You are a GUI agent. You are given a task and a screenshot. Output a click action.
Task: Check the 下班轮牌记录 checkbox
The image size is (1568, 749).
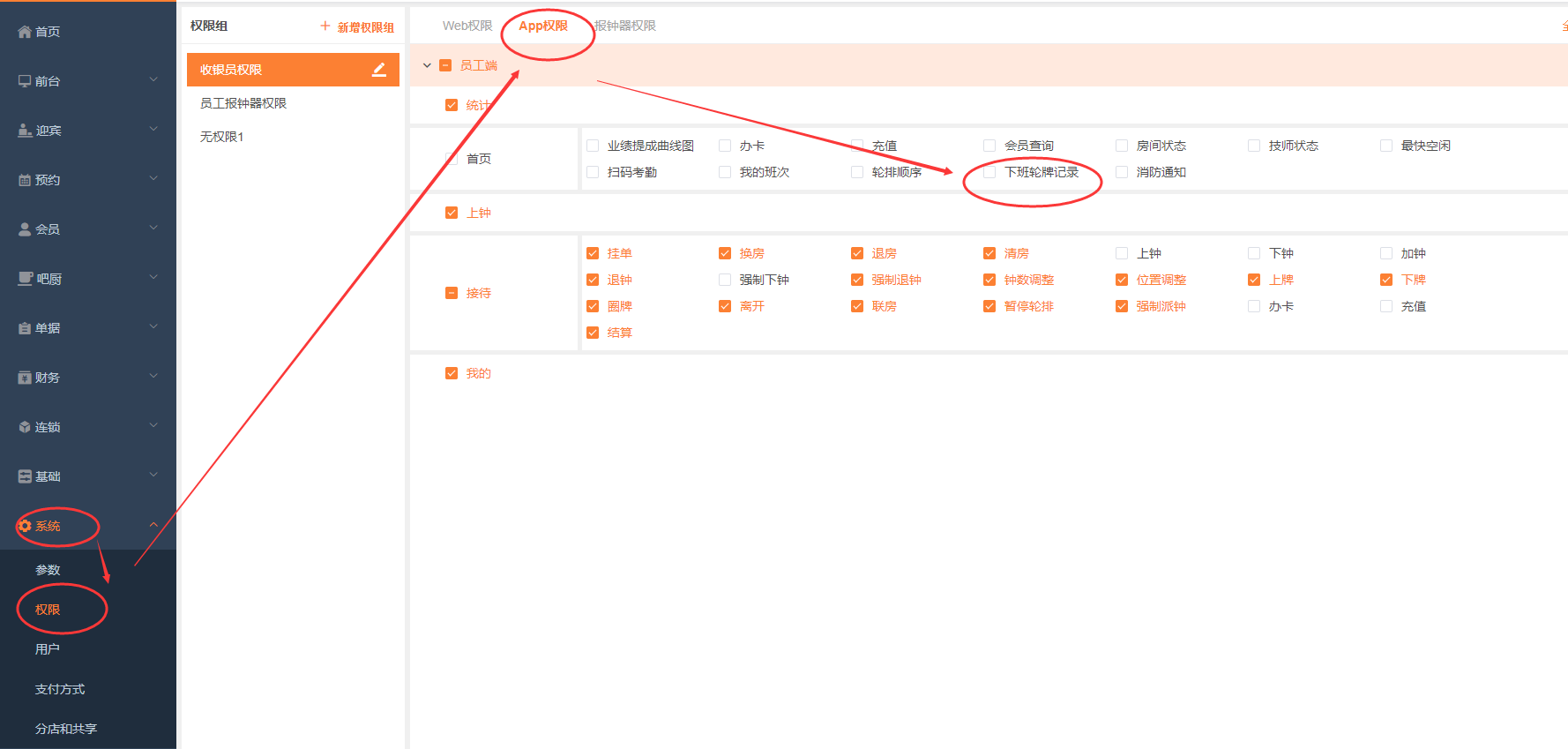989,172
